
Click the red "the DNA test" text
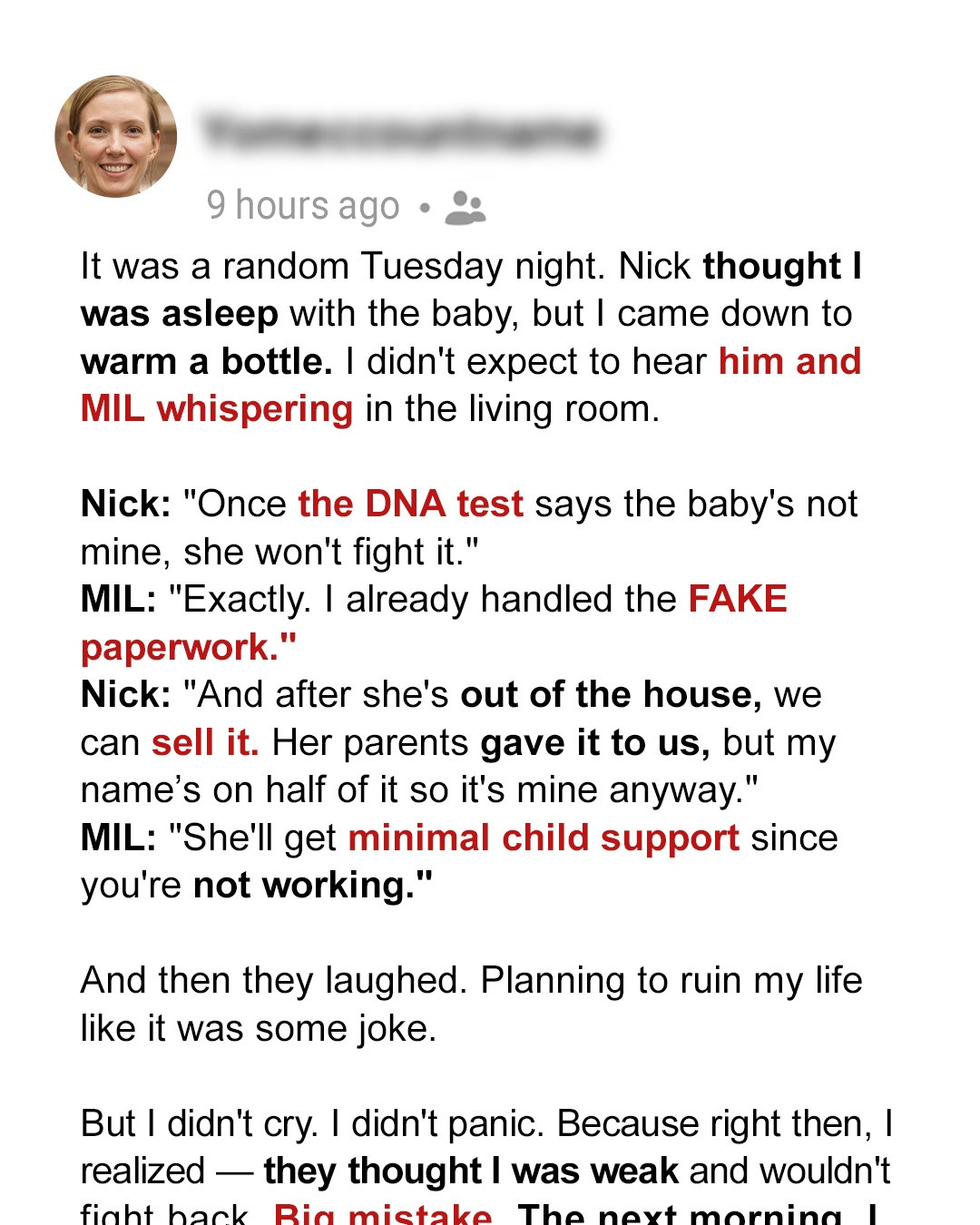(x=410, y=504)
